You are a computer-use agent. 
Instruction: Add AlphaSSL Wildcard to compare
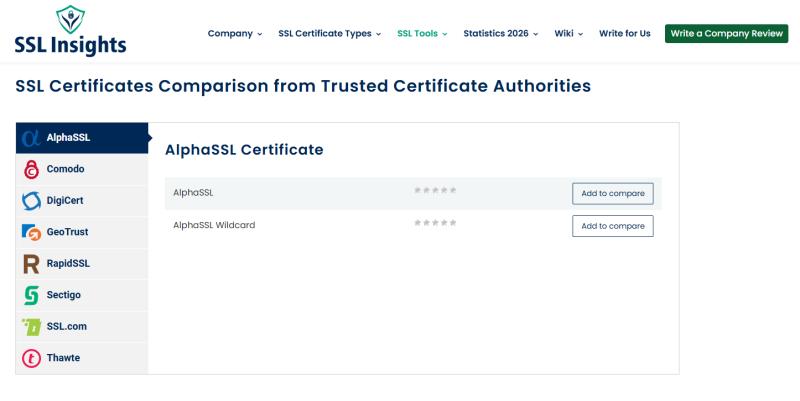(612, 226)
